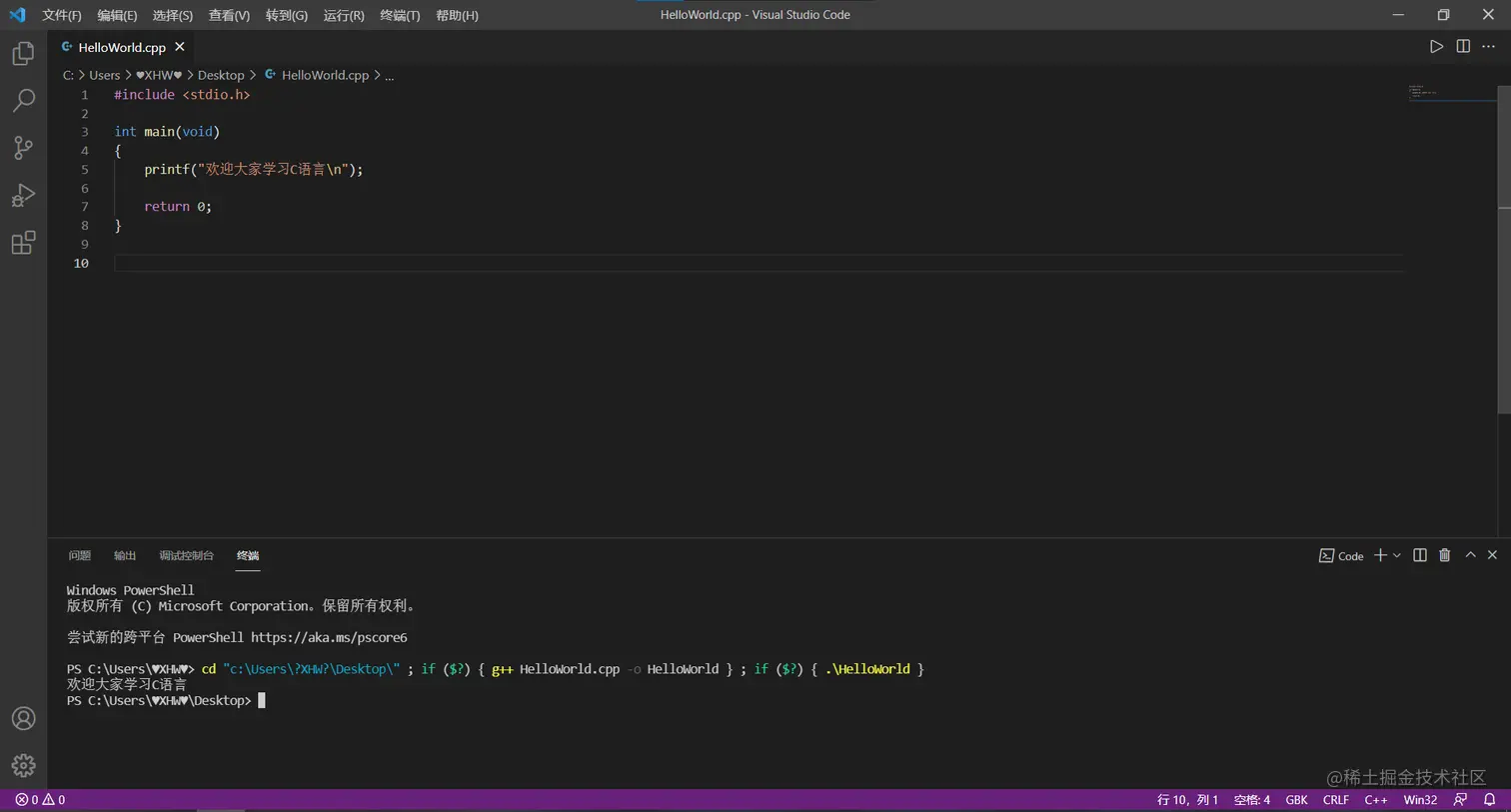Screen dimensions: 1511x812
Task: Open the 查看(V) menu
Action: (x=229, y=15)
